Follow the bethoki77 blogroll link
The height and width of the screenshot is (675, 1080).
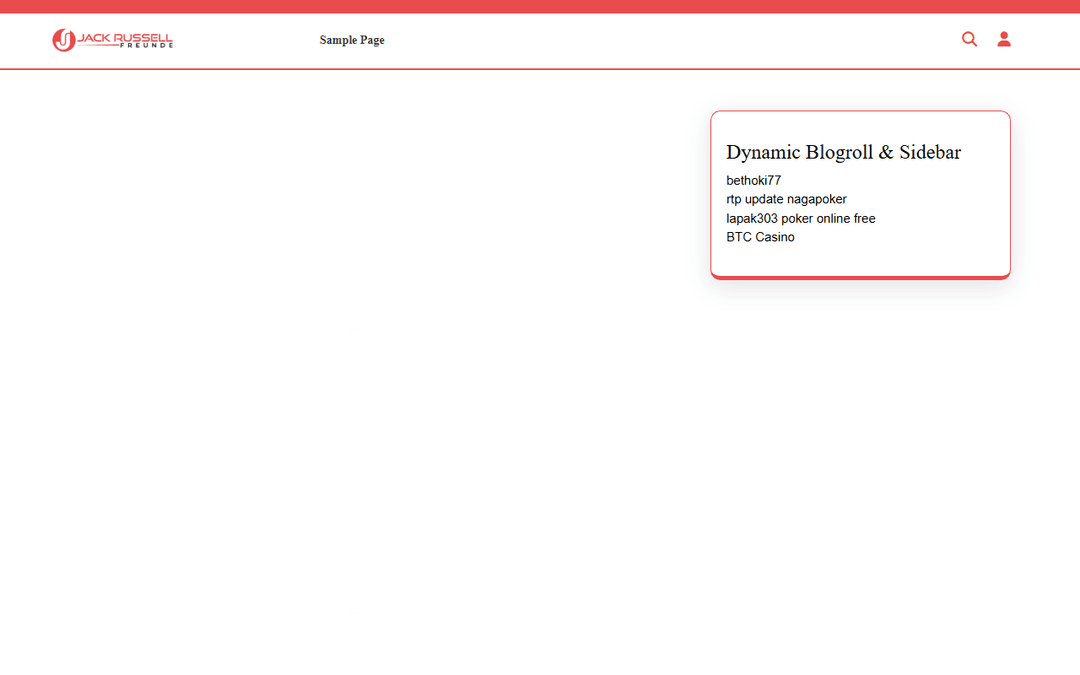click(754, 180)
